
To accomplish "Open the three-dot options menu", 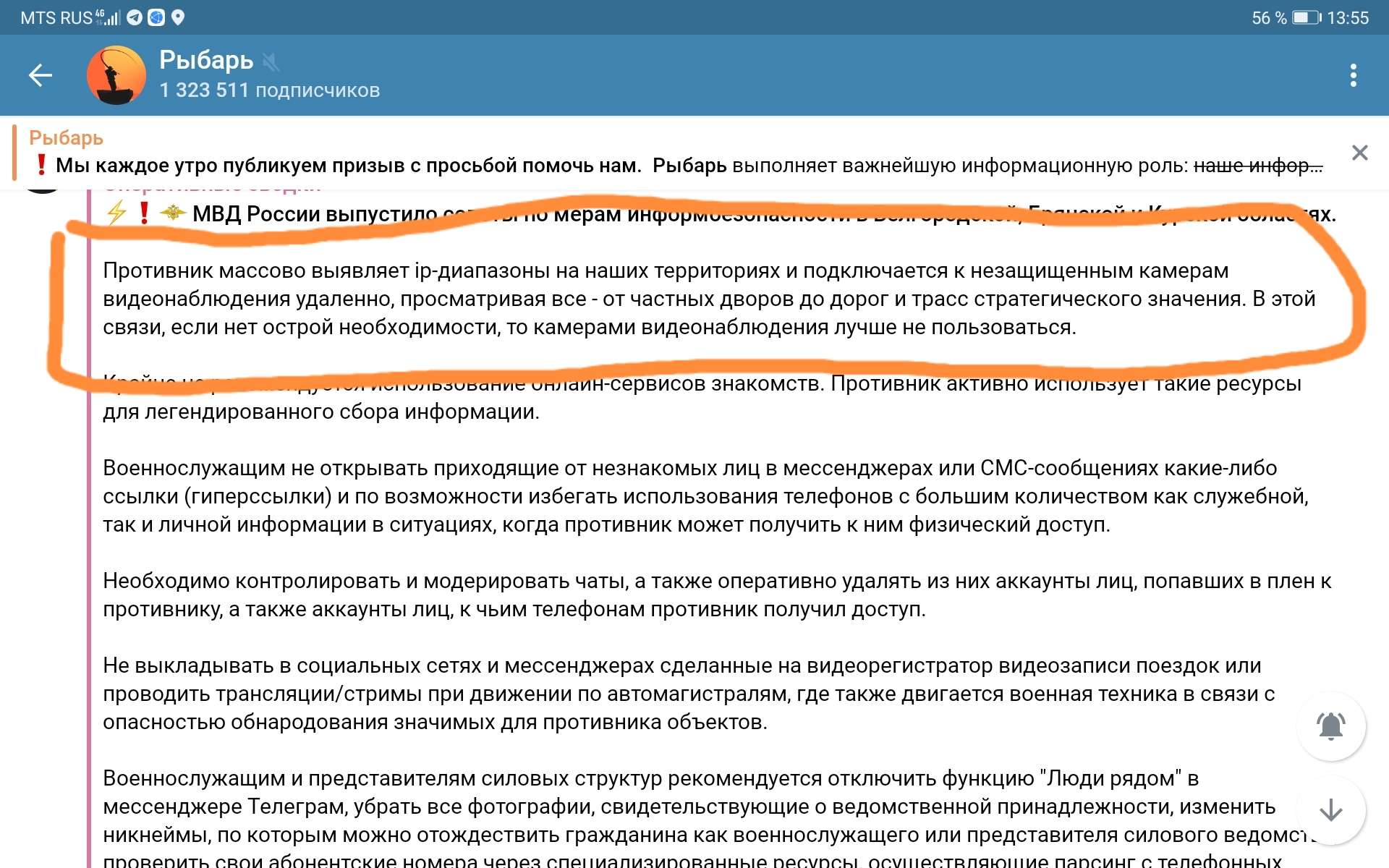I will tap(1353, 75).
